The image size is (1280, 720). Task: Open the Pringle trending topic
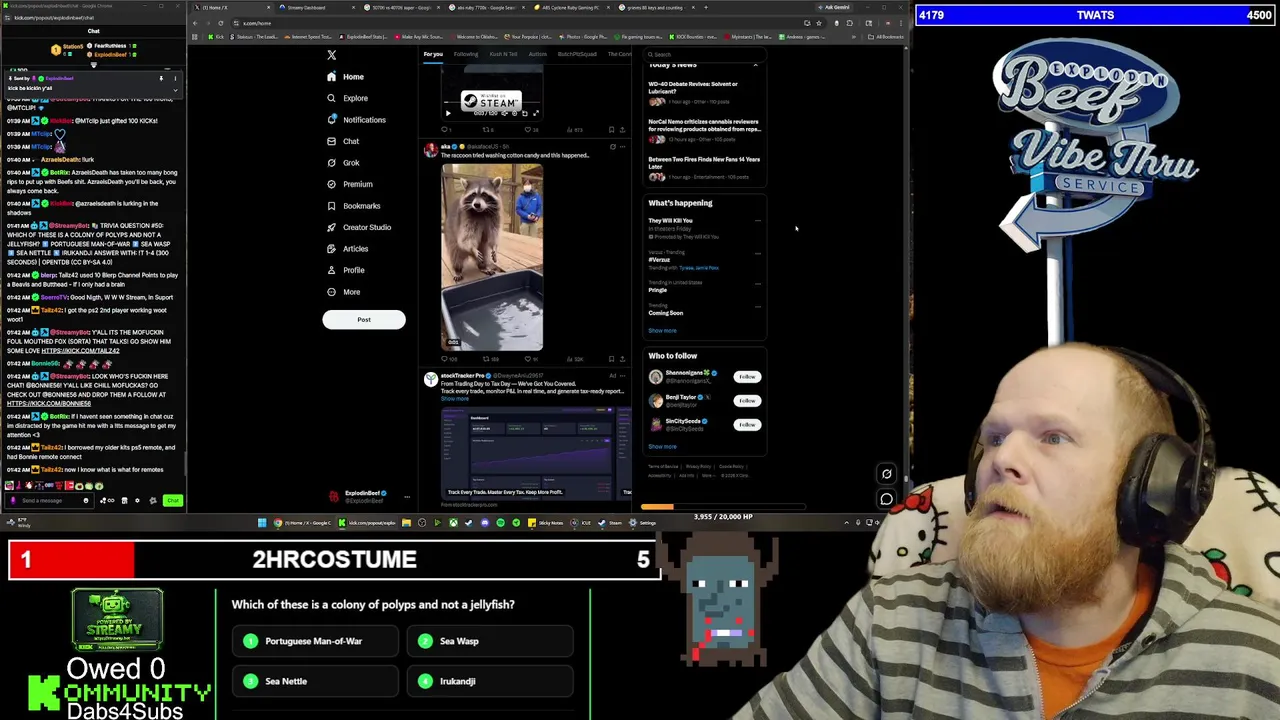coord(657,290)
